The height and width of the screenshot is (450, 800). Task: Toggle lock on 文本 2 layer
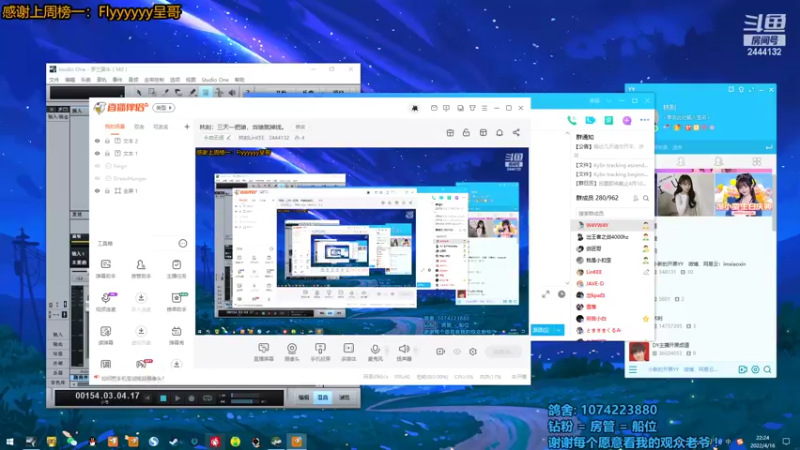click(x=107, y=141)
